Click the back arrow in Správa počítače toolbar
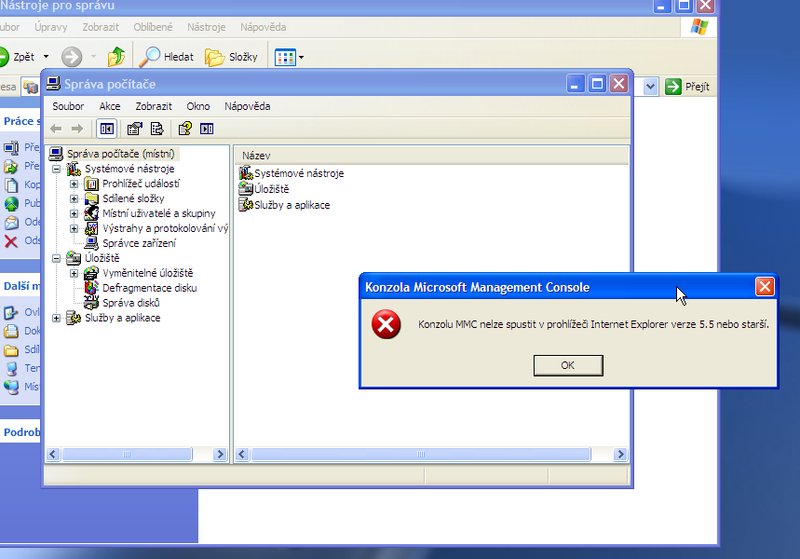The height and width of the screenshot is (559, 800). tap(56, 129)
